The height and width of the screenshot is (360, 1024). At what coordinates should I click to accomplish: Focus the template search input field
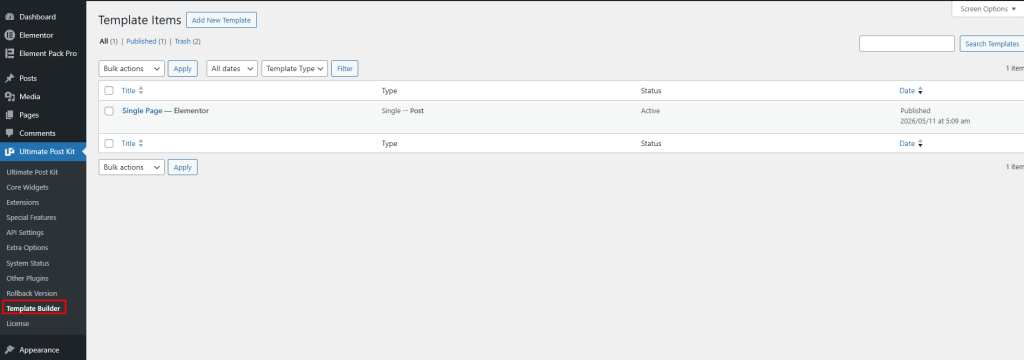point(906,44)
